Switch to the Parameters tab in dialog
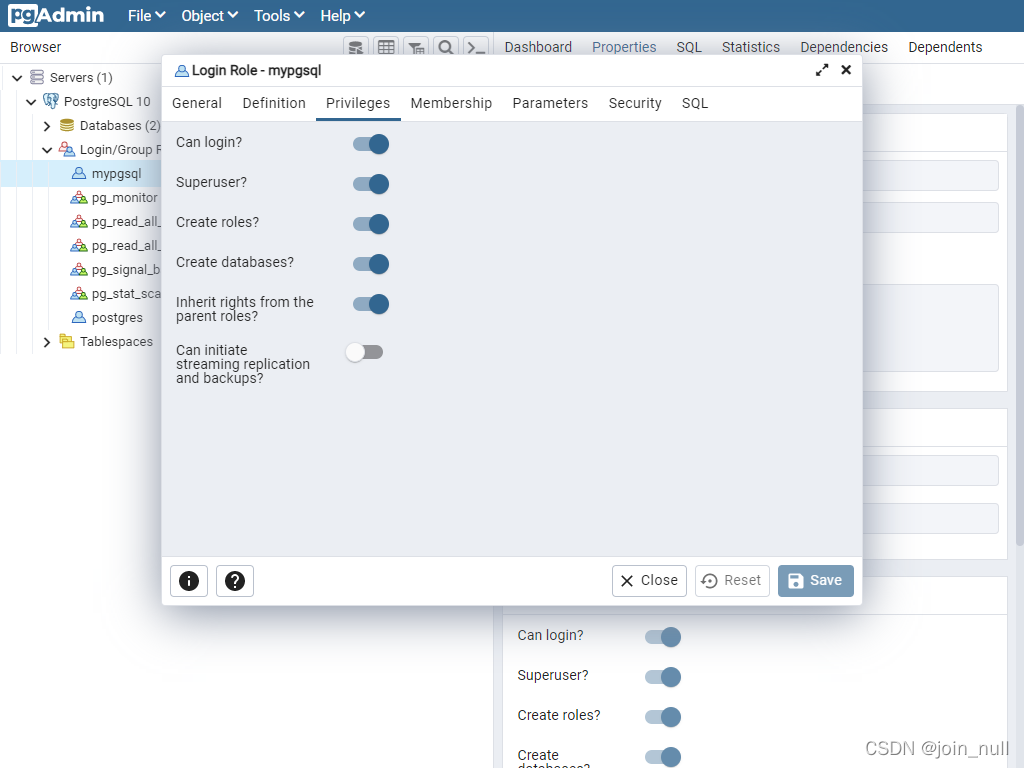This screenshot has width=1024, height=768. (x=551, y=103)
